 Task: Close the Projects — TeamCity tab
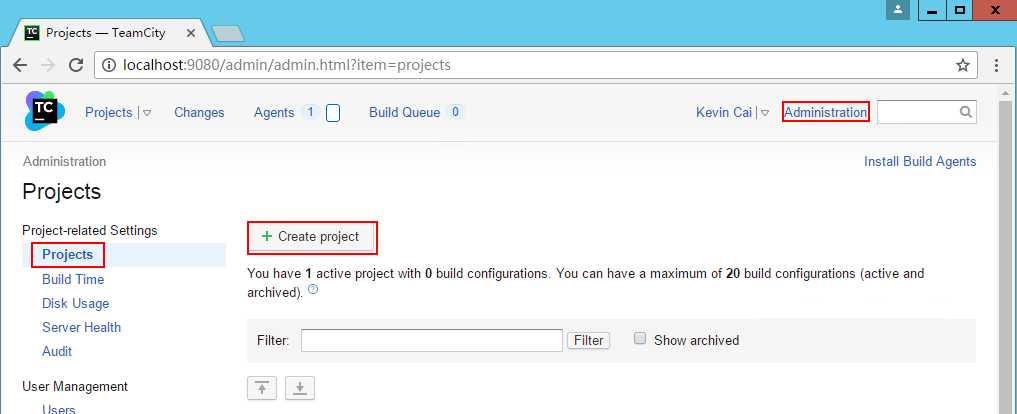point(191,32)
